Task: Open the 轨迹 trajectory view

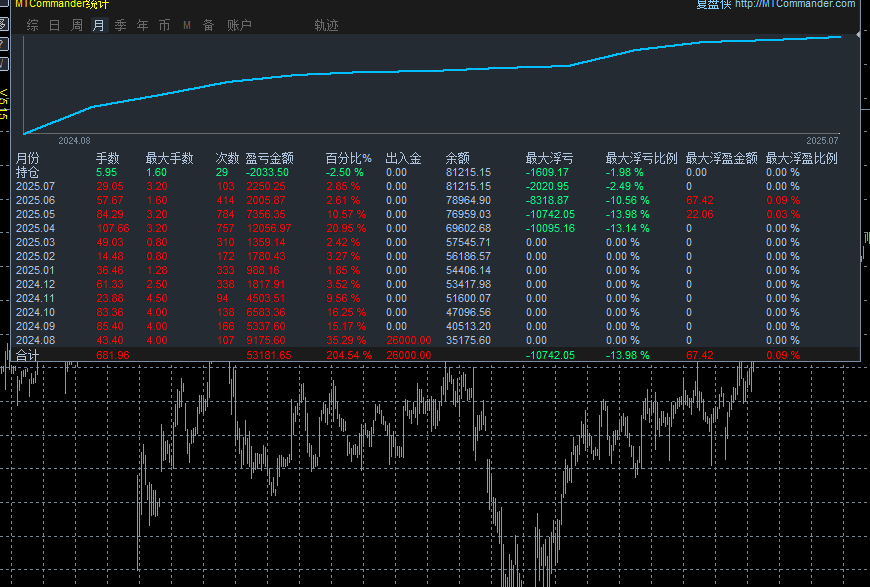Action: coord(326,25)
